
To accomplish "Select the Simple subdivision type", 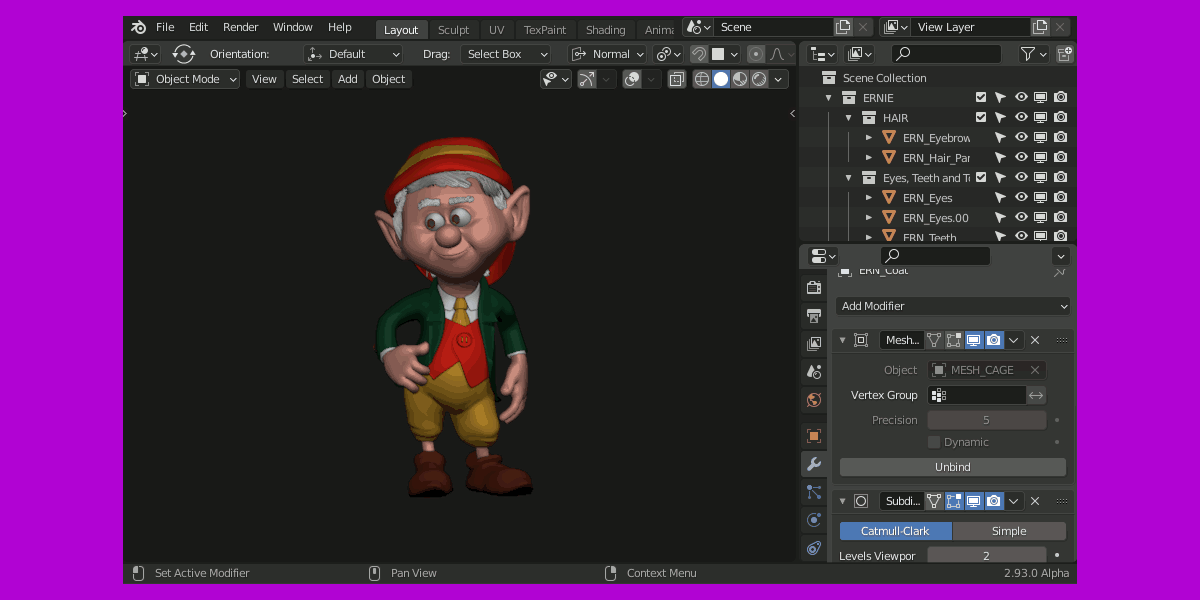I will [1009, 531].
